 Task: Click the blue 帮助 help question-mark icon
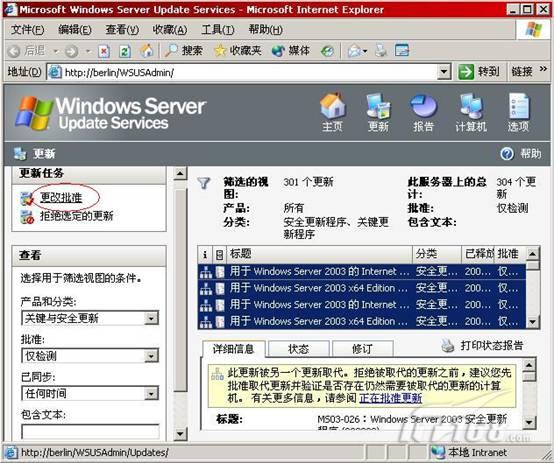[507, 154]
